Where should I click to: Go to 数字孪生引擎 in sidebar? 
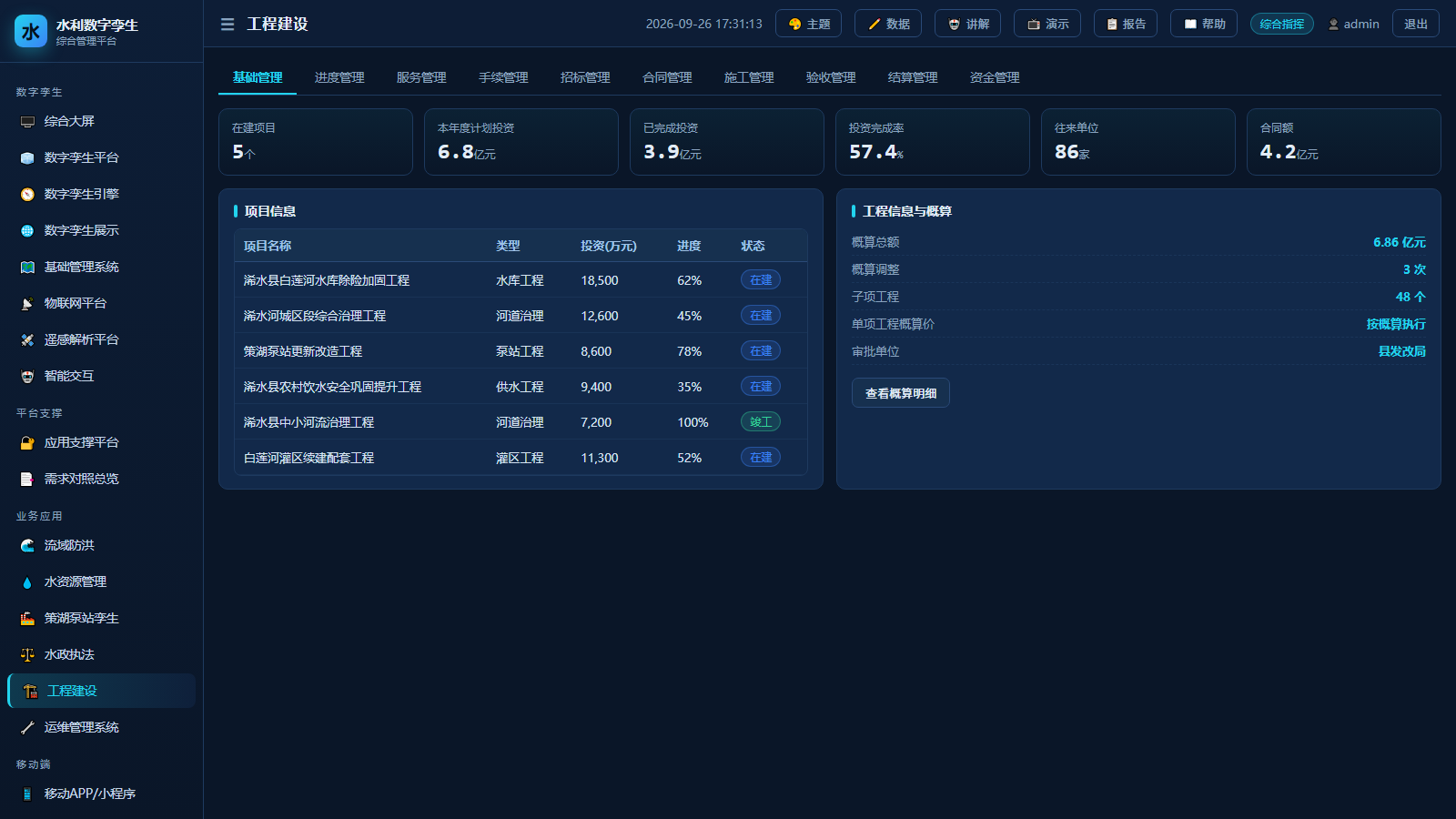coord(101,194)
